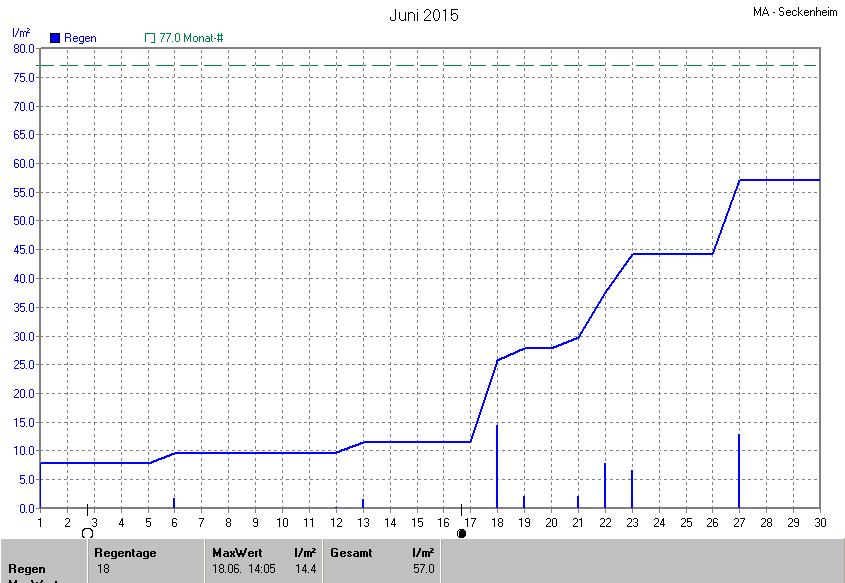Screen dimensions: 845x583
Task: Click the full moon icon near day 3
Action: point(87,534)
